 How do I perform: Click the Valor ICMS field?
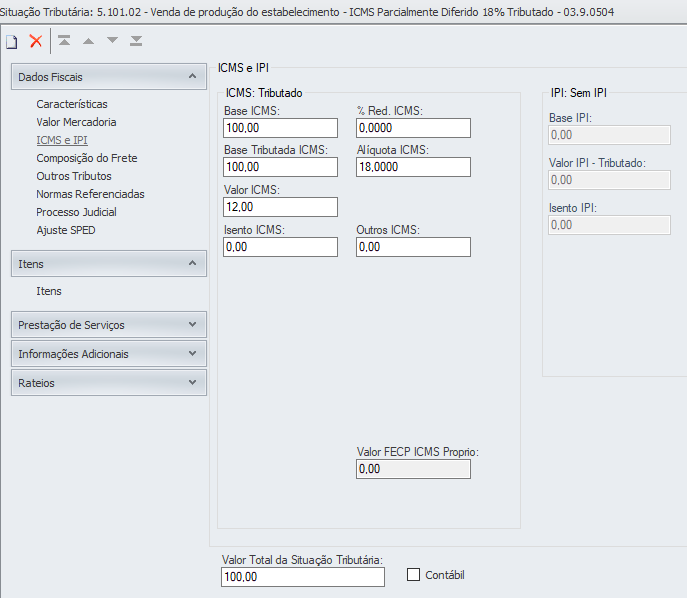point(280,207)
